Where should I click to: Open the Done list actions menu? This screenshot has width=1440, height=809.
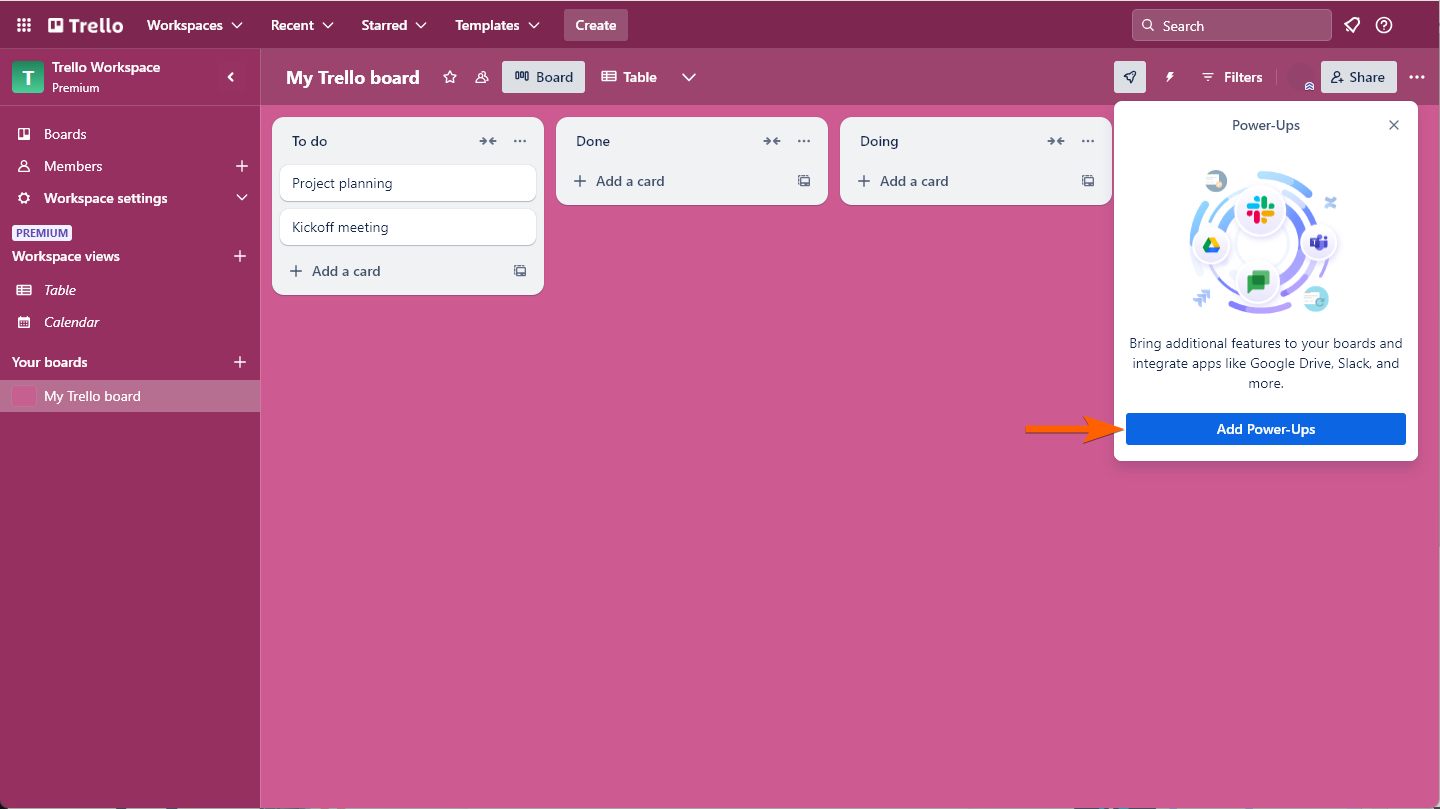tap(804, 141)
